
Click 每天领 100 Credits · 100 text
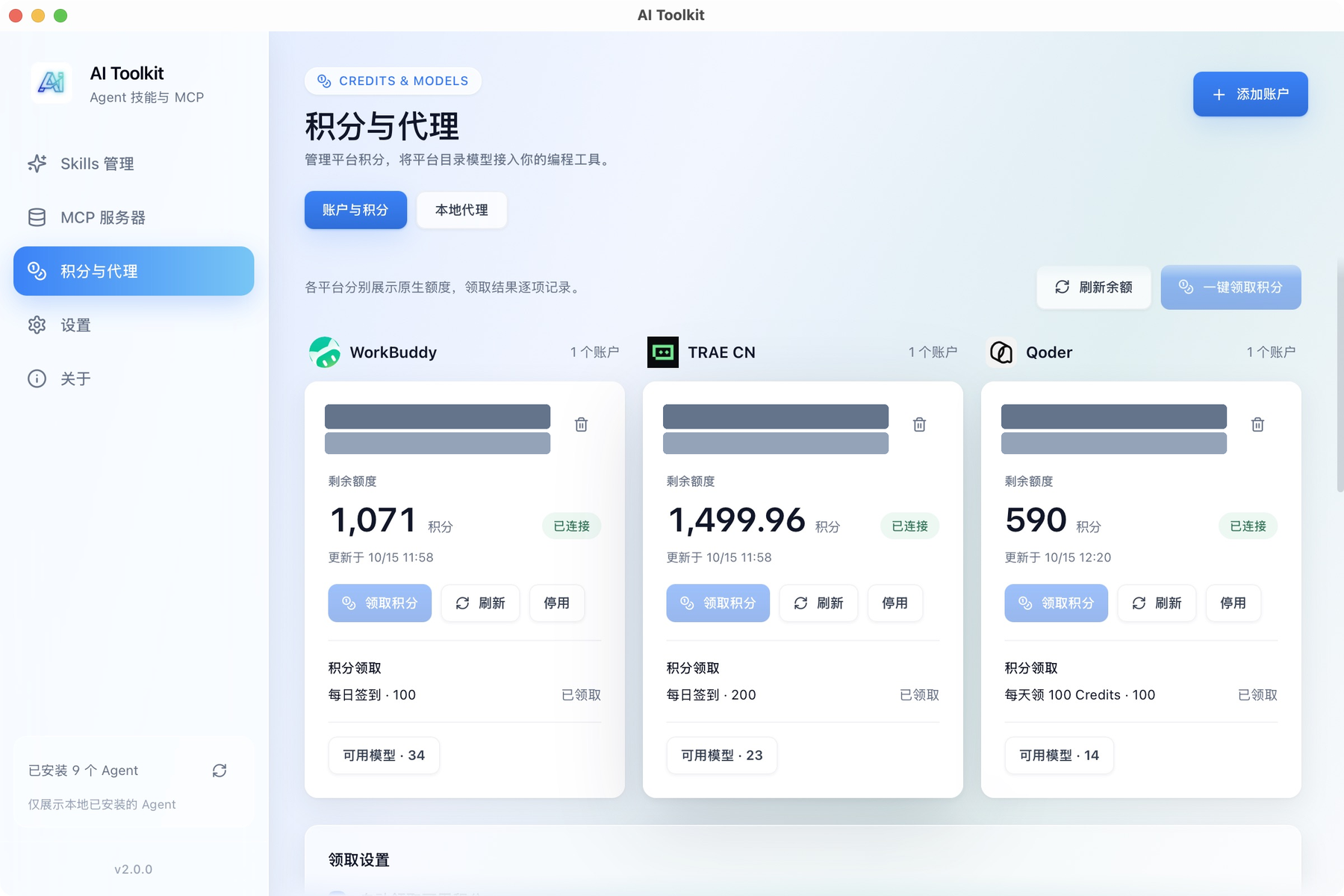tap(1080, 695)
